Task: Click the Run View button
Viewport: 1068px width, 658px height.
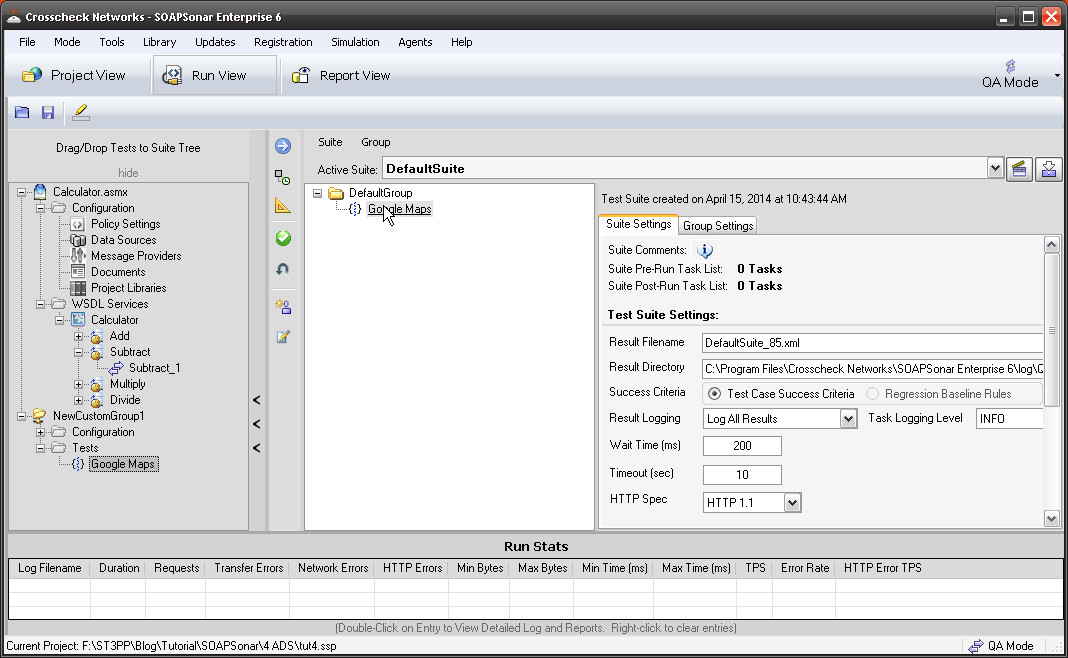Action: point(215,76)
